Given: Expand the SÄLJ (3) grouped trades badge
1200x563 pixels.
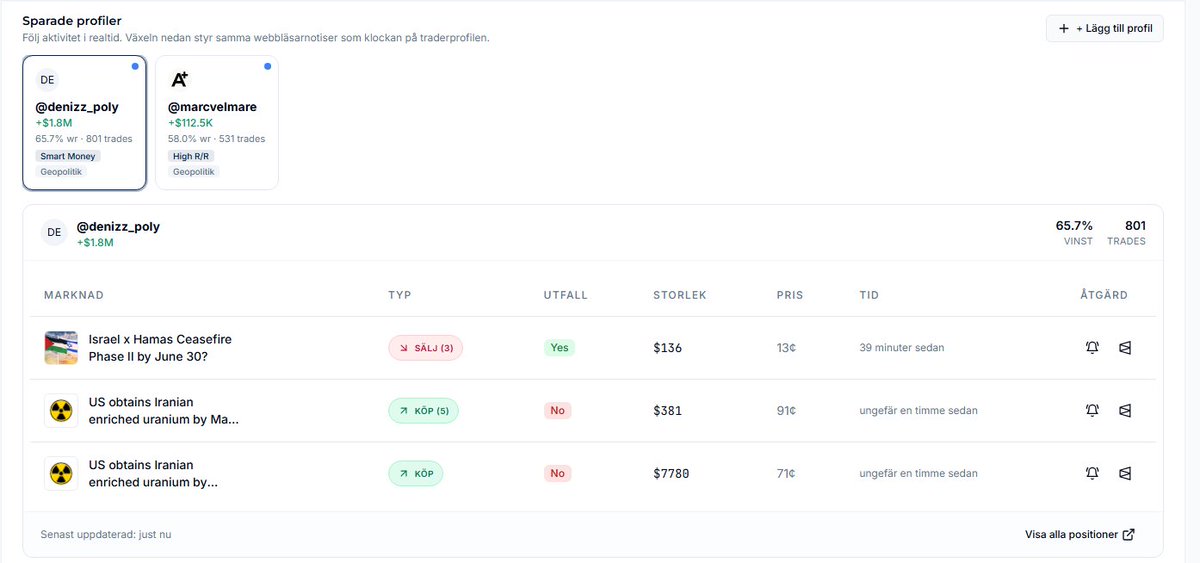Looking at the screenshot, I should click(426, 348).
